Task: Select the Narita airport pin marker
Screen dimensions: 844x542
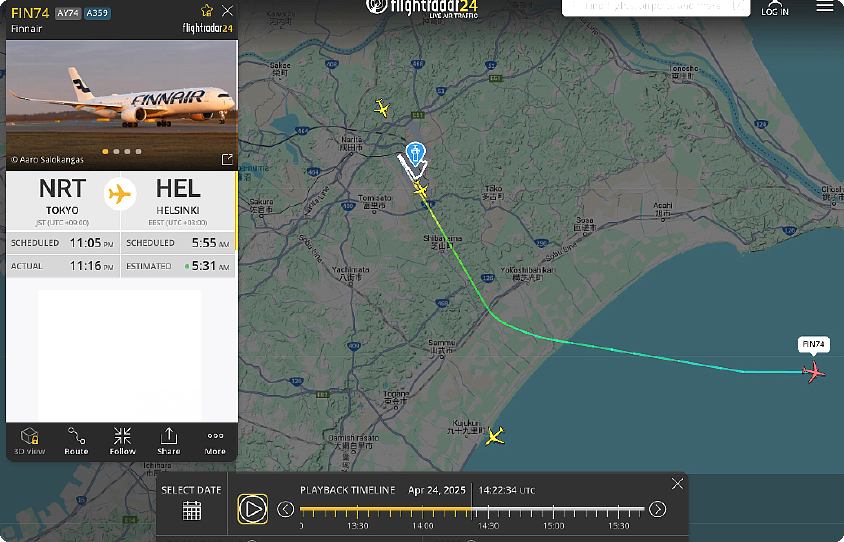Action: coord(415,153)
